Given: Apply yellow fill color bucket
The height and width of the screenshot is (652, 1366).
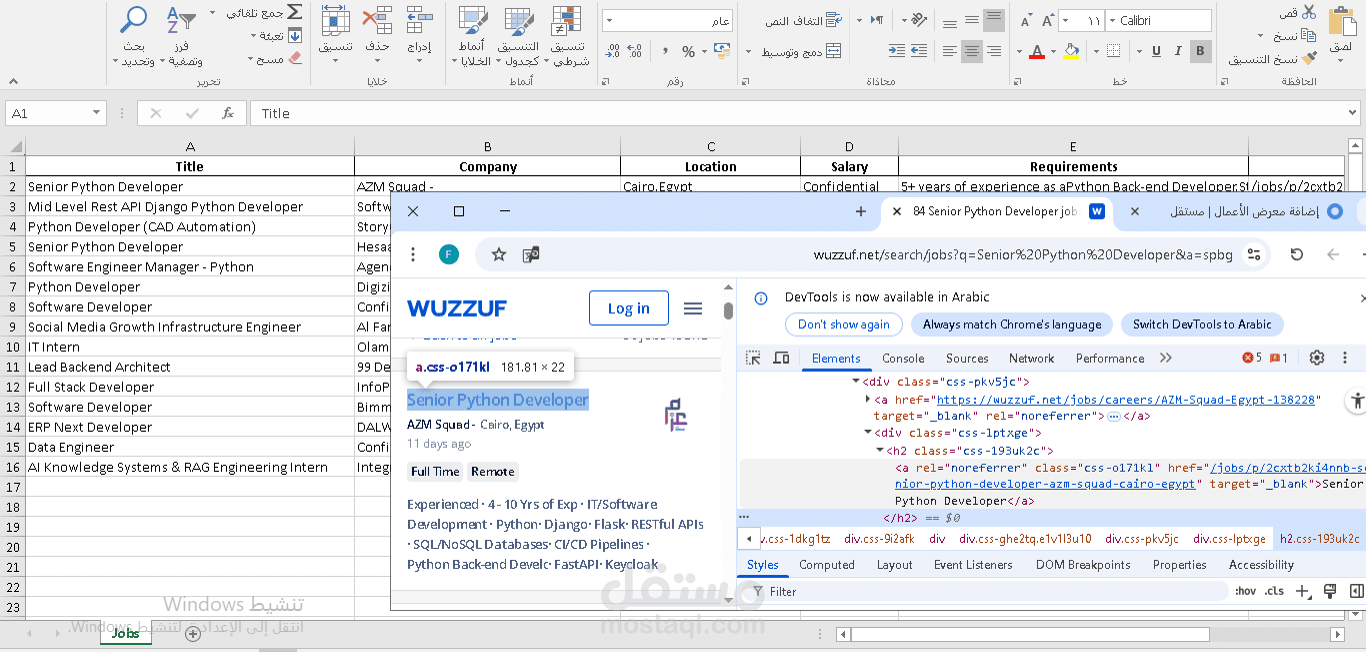Looking at the screenshot, I should (x=1072, y=51).
